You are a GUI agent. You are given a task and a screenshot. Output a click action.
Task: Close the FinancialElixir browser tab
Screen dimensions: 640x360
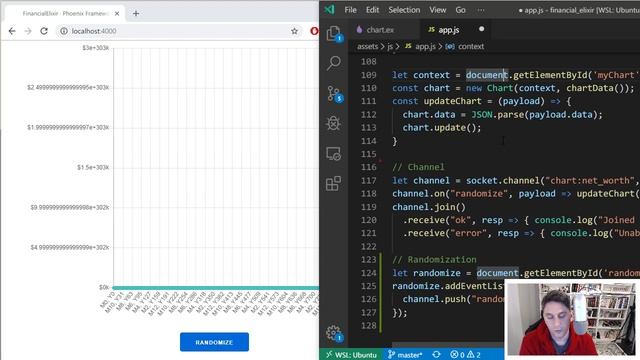(x=117, y=13)
